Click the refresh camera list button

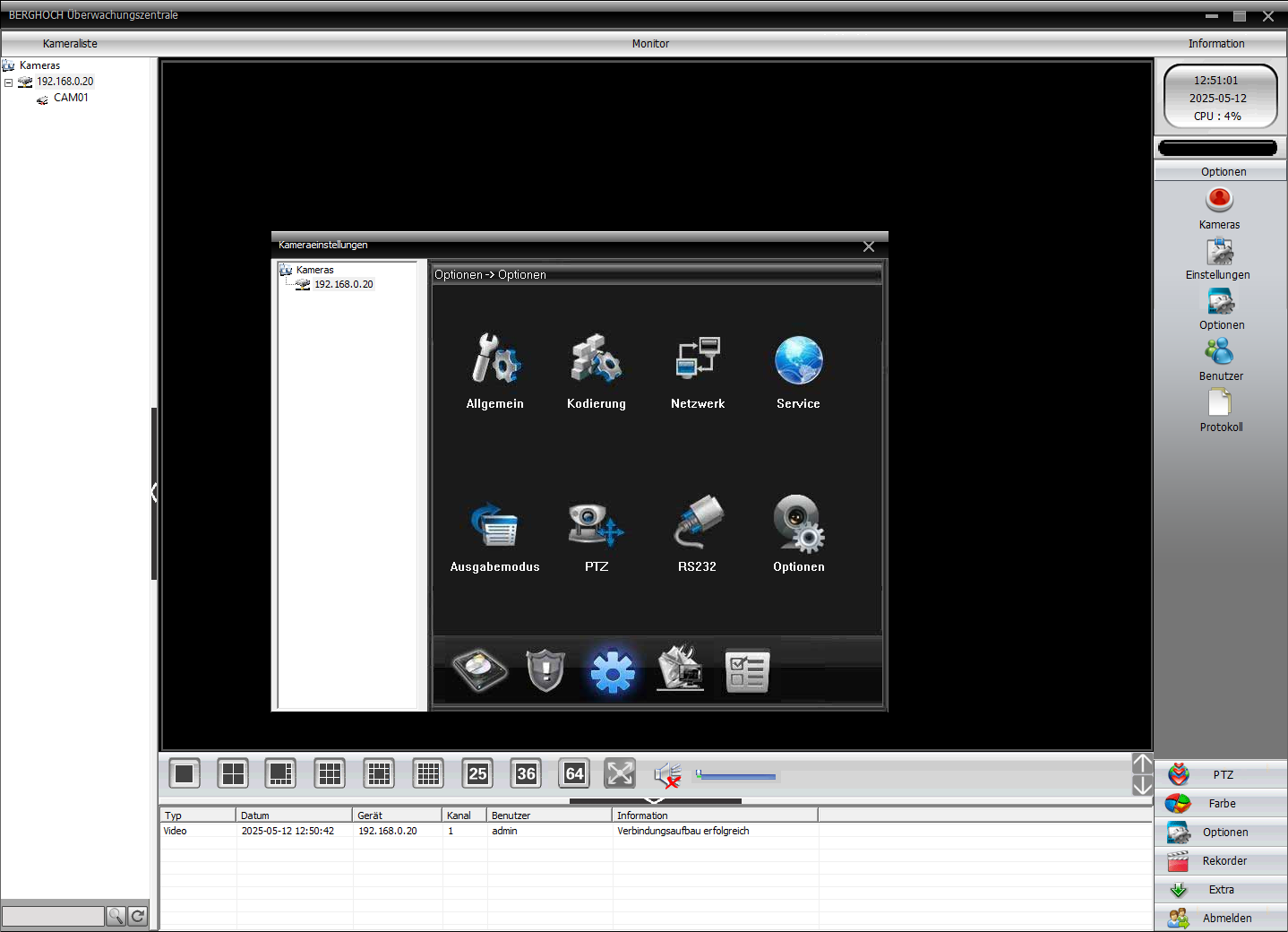[x=137, y=916]
